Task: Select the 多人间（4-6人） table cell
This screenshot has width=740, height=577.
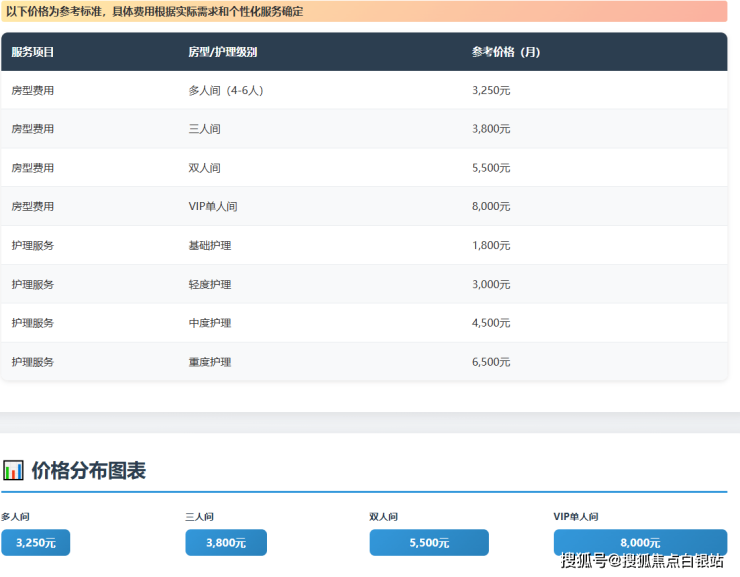Action: click(x=225, y=90)
